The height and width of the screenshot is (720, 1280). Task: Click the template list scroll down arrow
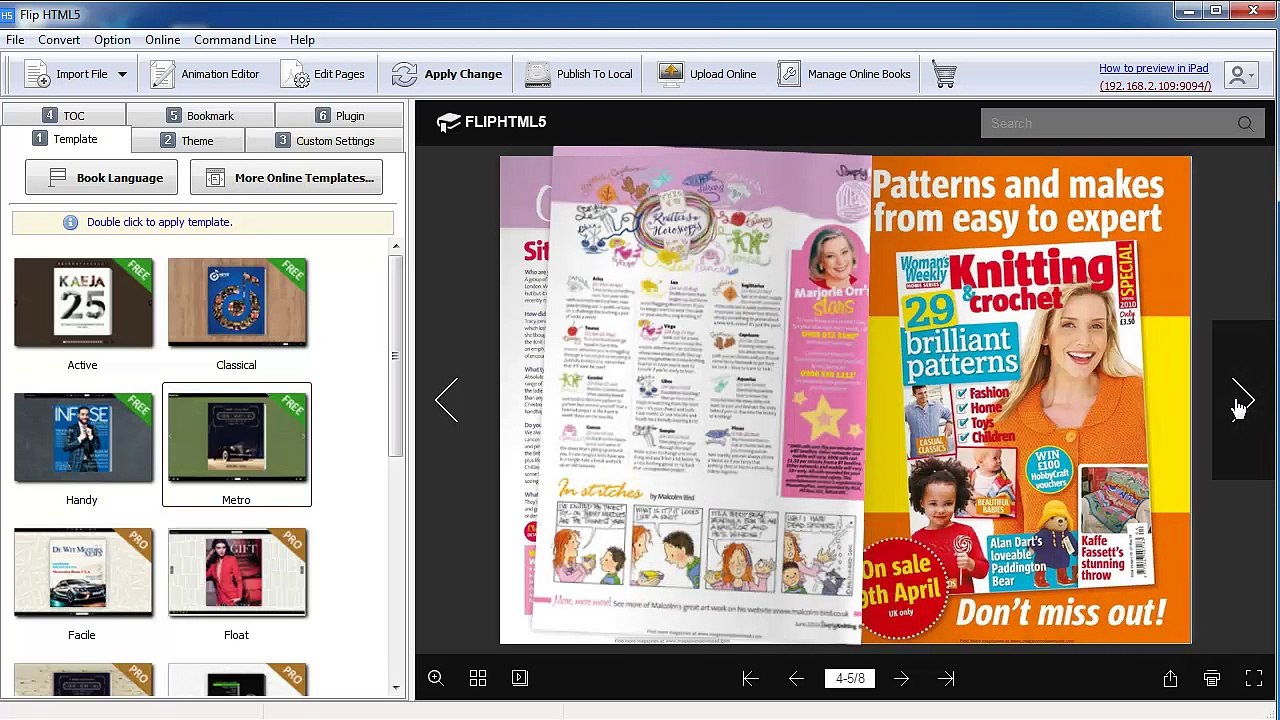[x=396, y=687]
